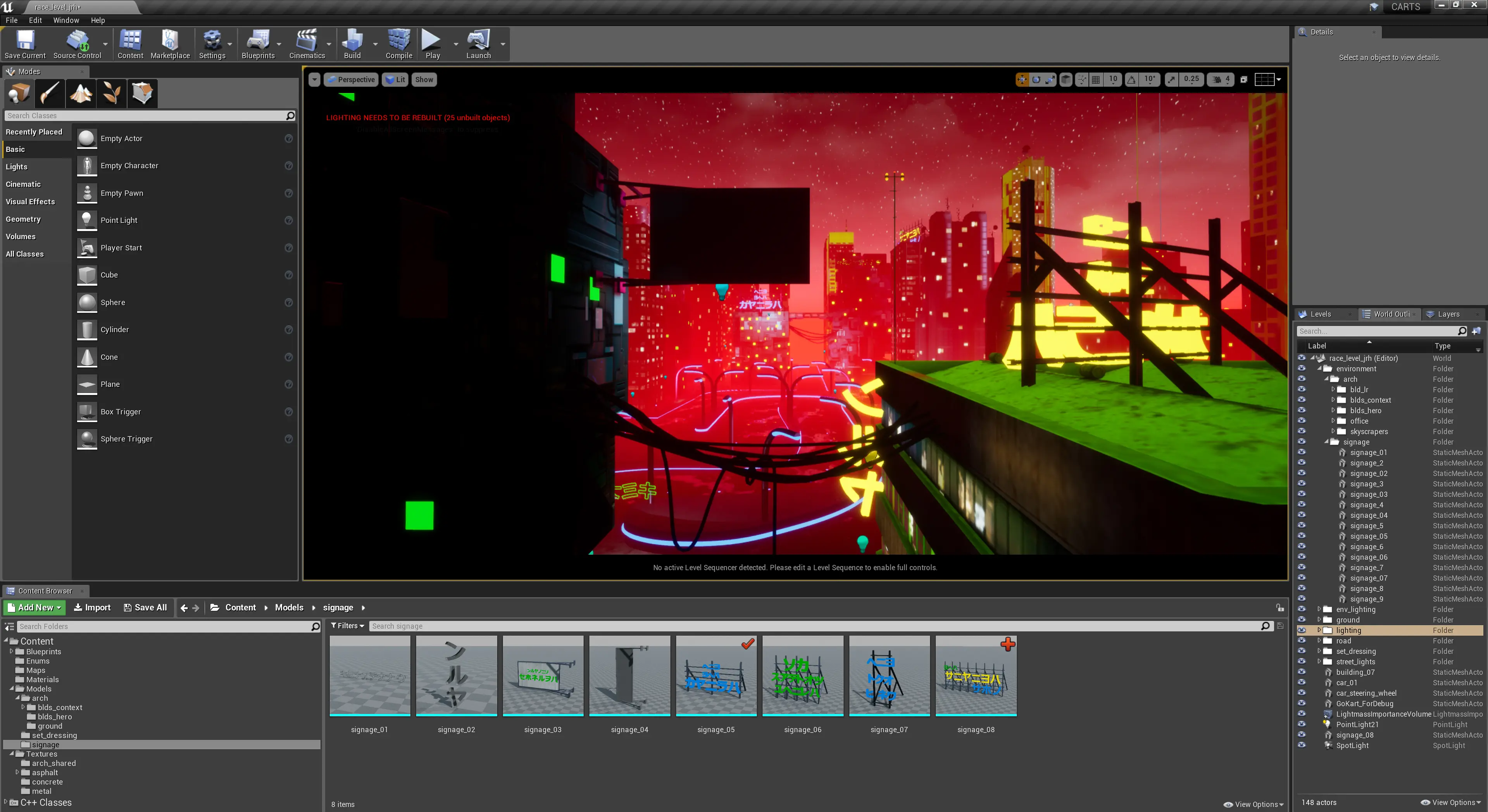Activate the viewport scale gizmo tool
Image resolution: width=1488 pixels, height=812 pixels.
[1050, 80]
